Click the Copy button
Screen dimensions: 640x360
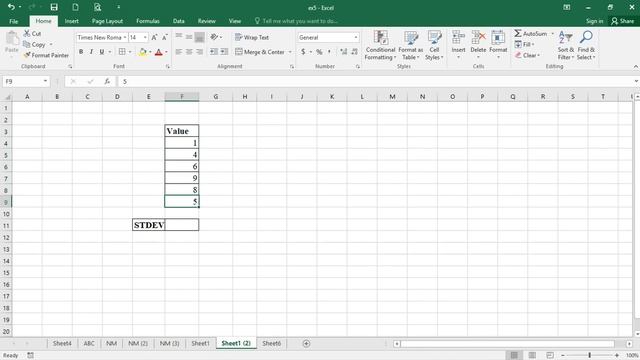coord(35,44)
